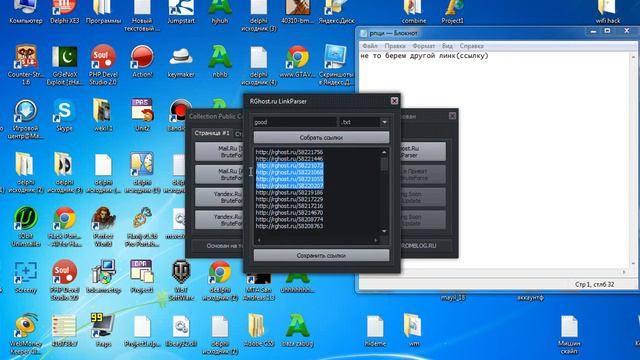Open the combine folder icon
This screenshot has height=360, width=640.
[x=413, y=12]
